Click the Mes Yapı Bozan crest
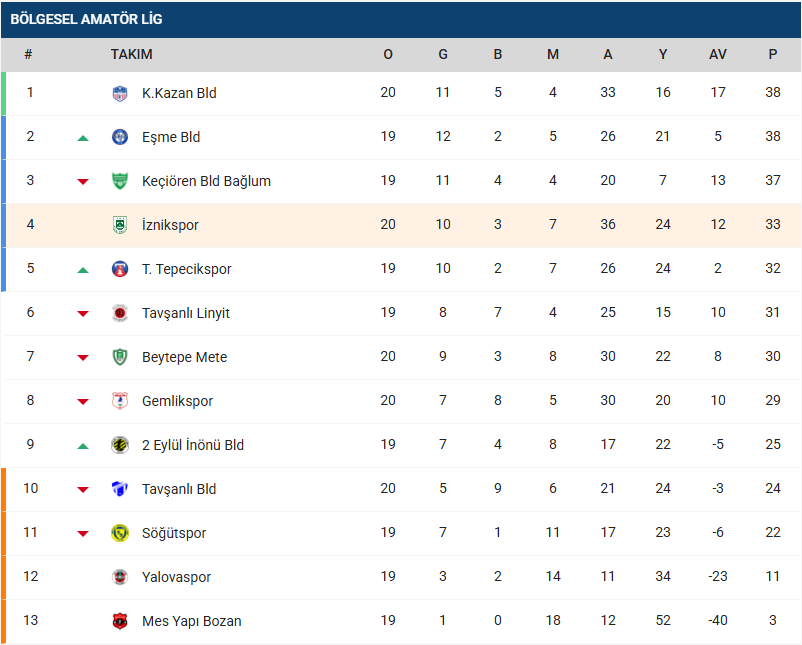Image resolution: width=802 pixels, height=645 pixels. 120,621
